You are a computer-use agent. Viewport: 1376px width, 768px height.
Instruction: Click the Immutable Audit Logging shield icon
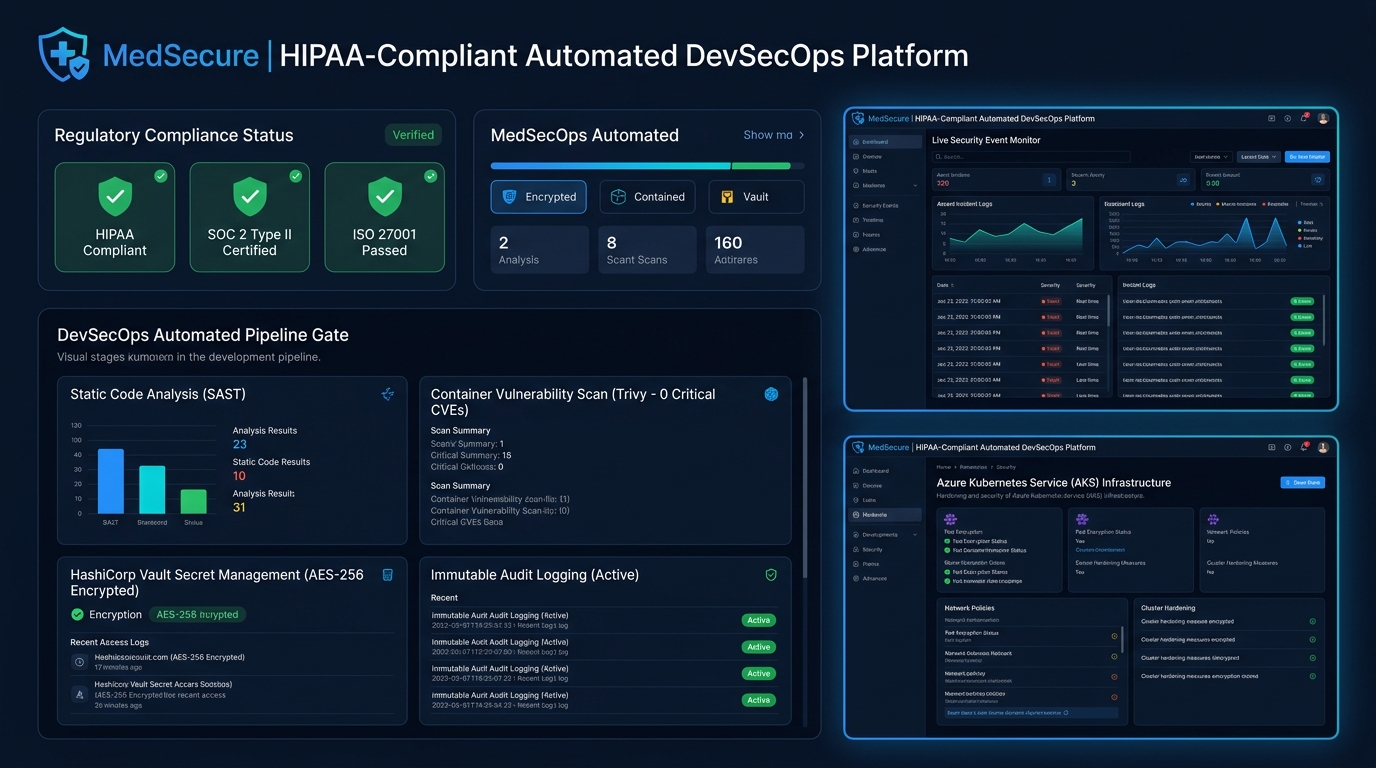click(771, 575)
